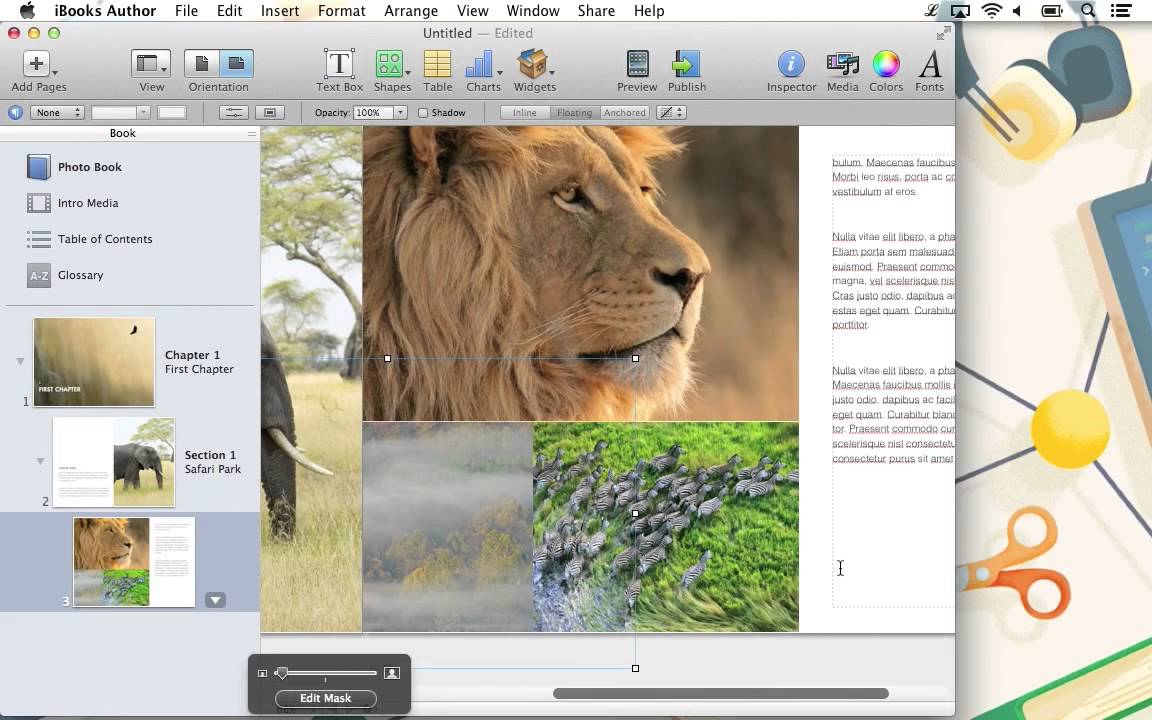Image resolution: width=1152 pixels, height=720 pixels.
Task: Select Floating object placement
Action: [575, 112]
